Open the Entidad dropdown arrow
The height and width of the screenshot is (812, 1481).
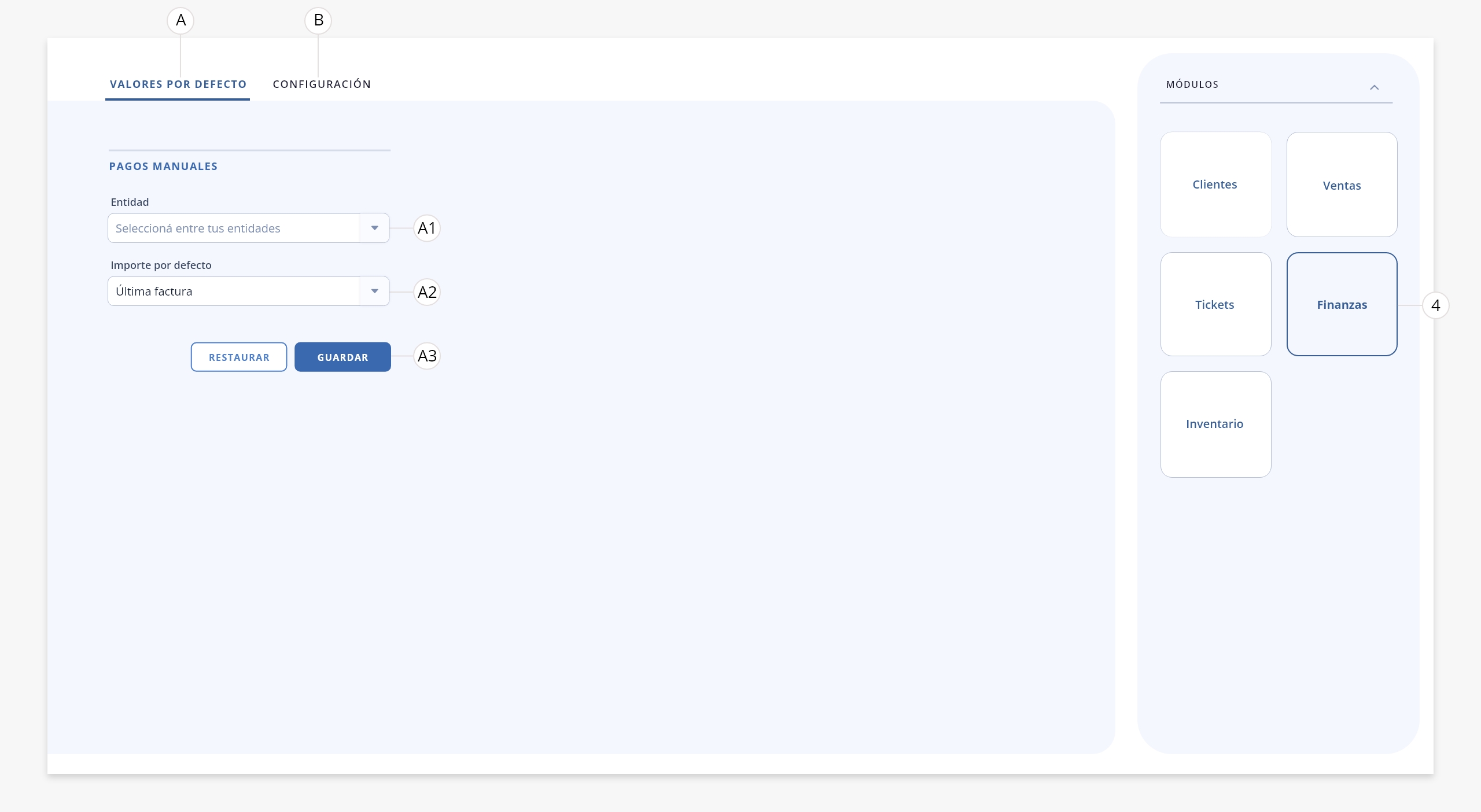375,228
